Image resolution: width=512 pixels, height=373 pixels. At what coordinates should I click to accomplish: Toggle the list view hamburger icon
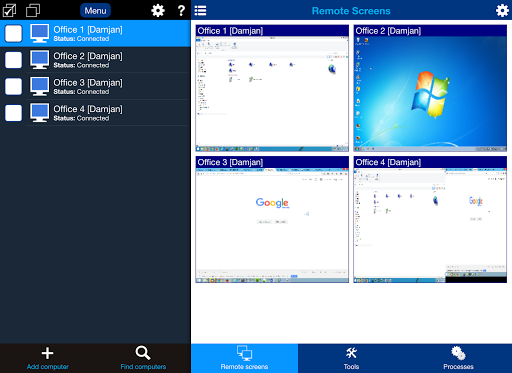pos(200,10)
